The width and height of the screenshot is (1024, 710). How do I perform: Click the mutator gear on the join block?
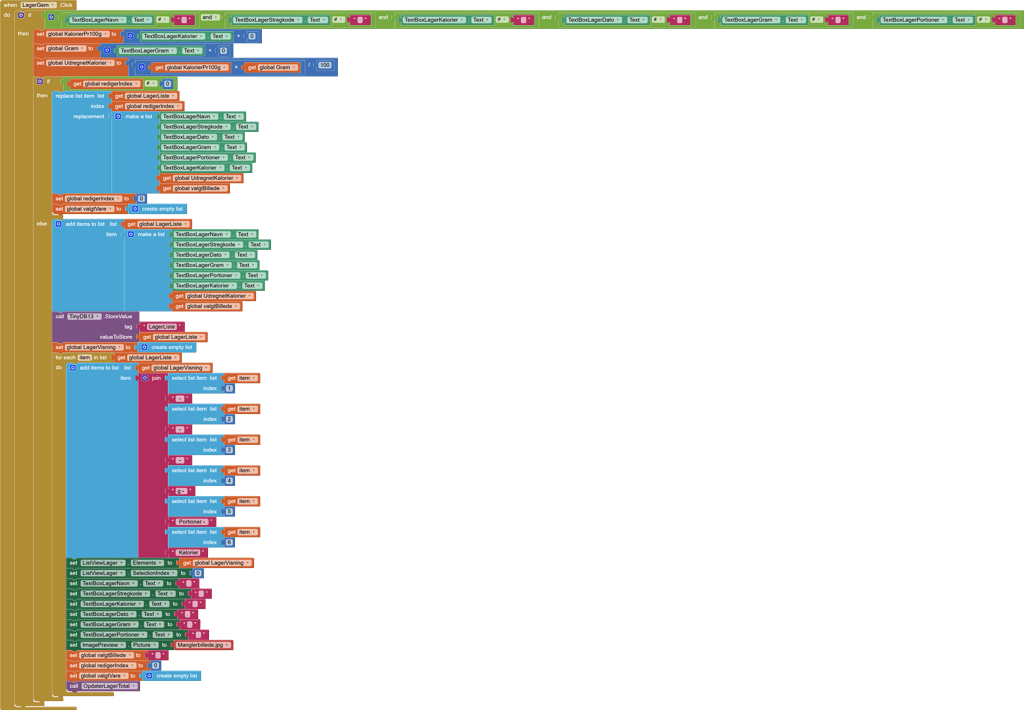[x=145, y=378]
